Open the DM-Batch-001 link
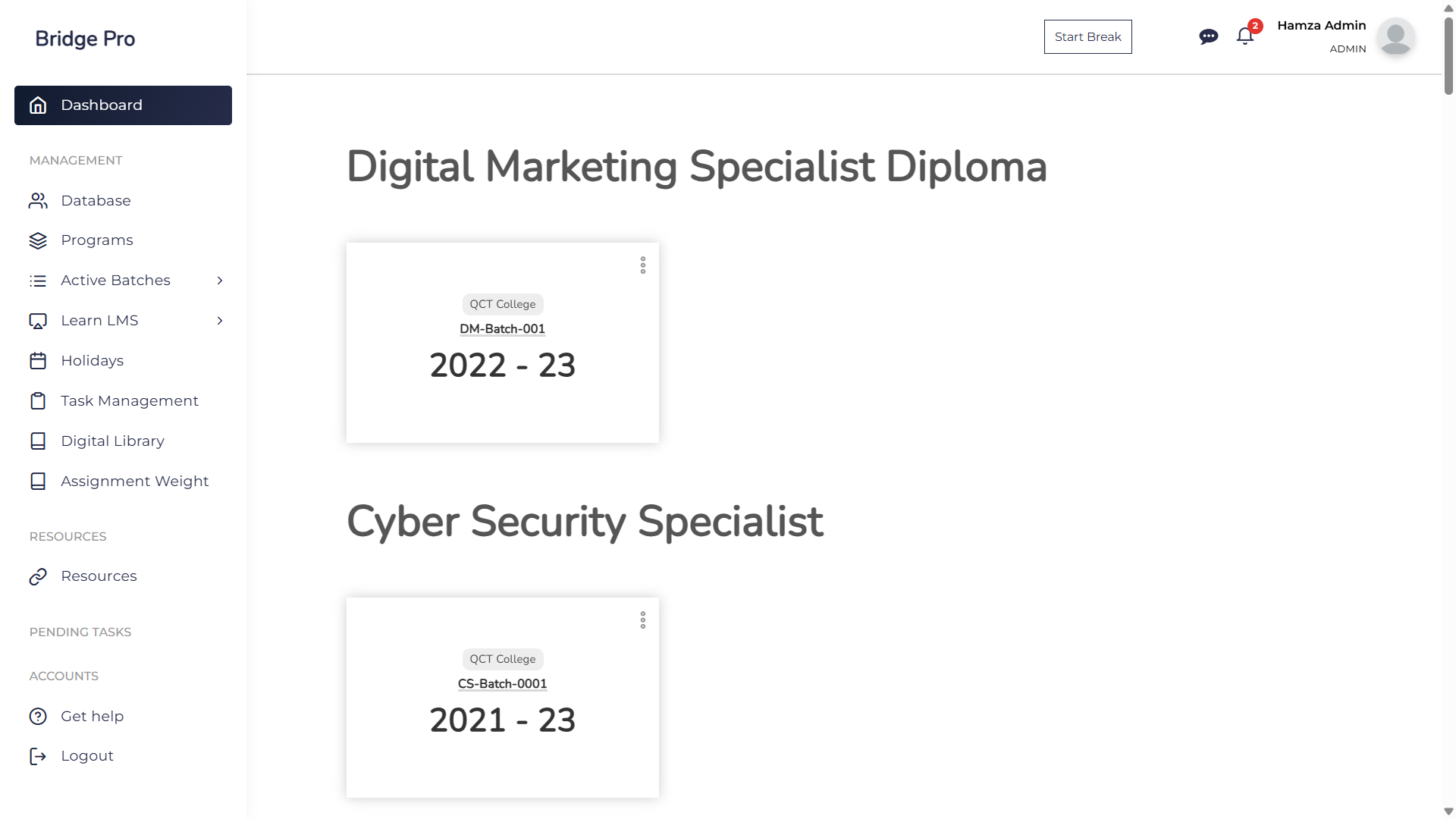 tap(502, 329)
